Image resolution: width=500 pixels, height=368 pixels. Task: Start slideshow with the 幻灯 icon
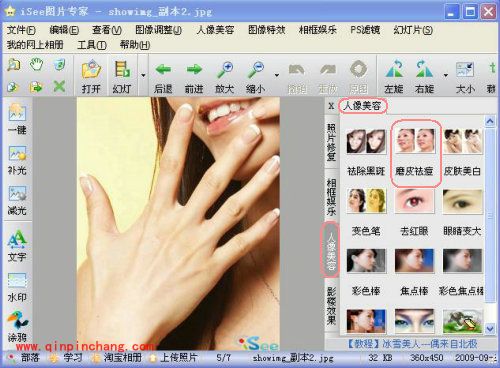click(122, 76)
